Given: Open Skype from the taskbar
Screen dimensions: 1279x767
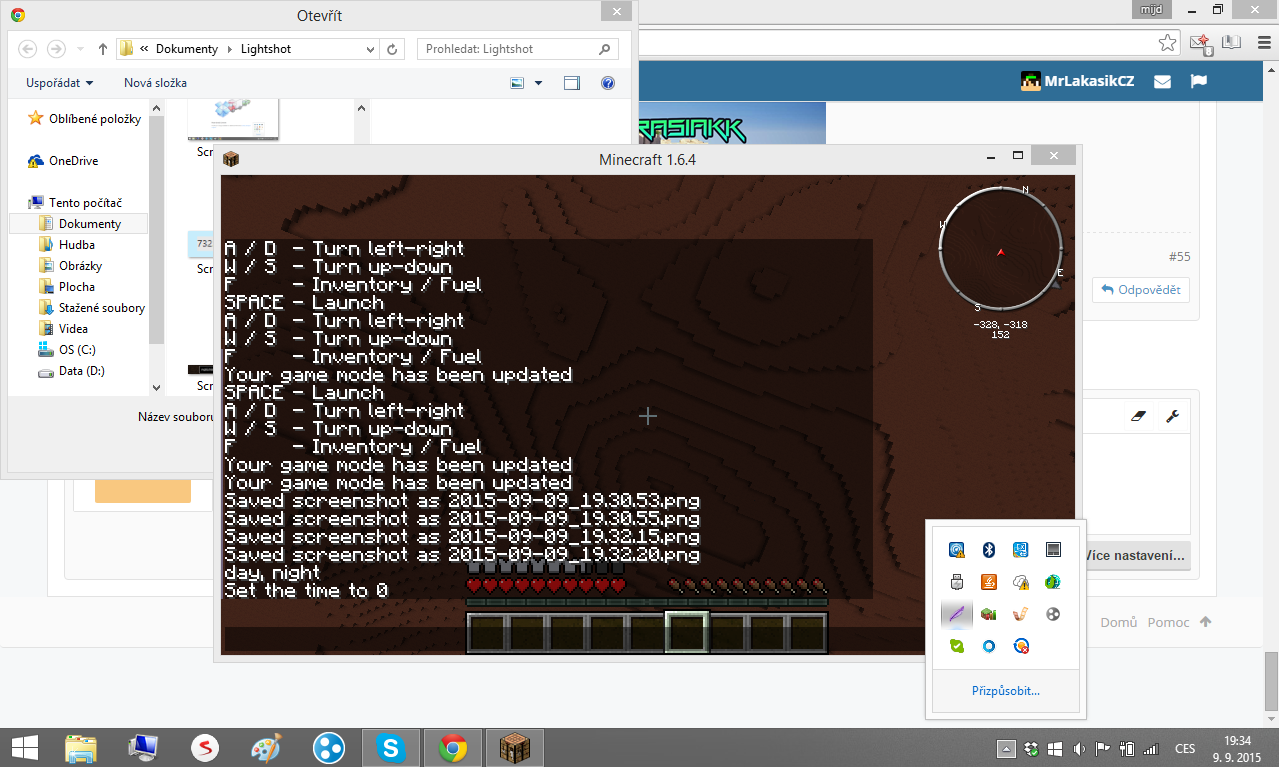Looking at the screenshot, I should [x=389, y=747].
